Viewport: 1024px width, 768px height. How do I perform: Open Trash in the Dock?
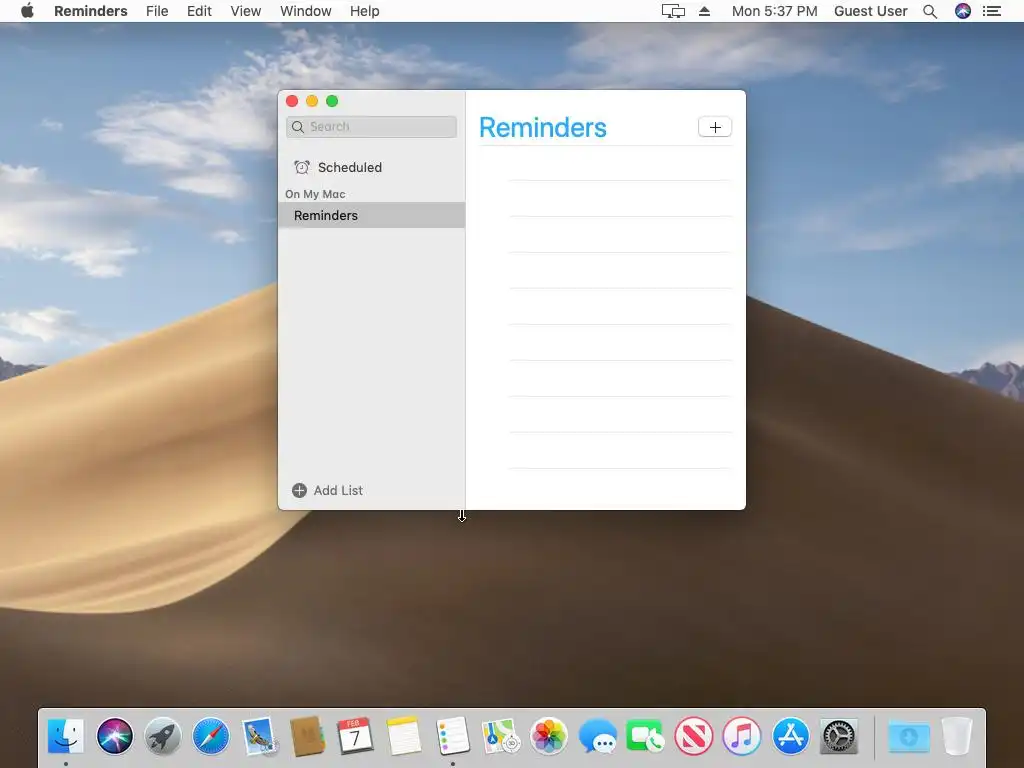pos(957,736)
